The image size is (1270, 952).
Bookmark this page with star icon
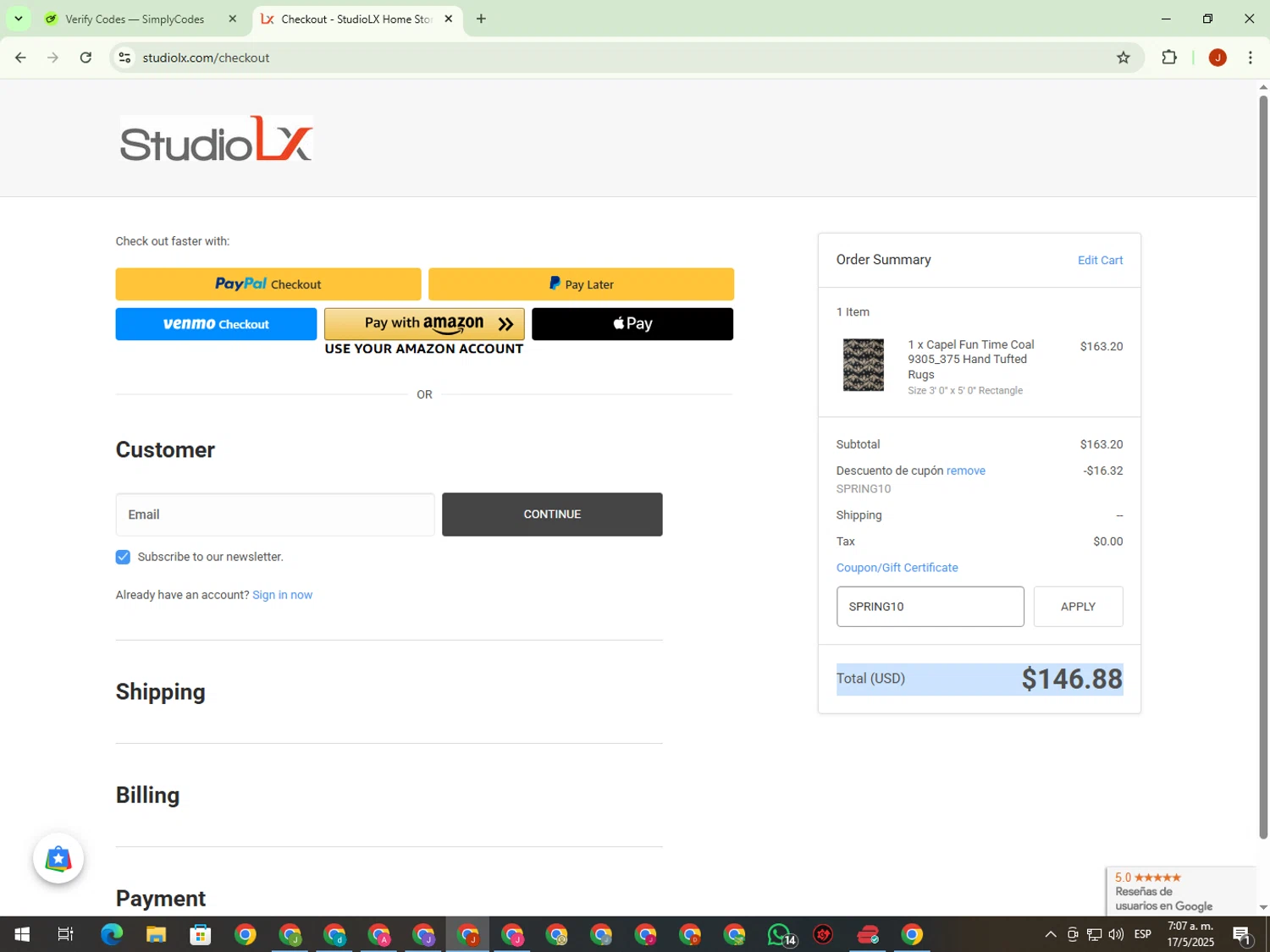tap(1124, 58)
